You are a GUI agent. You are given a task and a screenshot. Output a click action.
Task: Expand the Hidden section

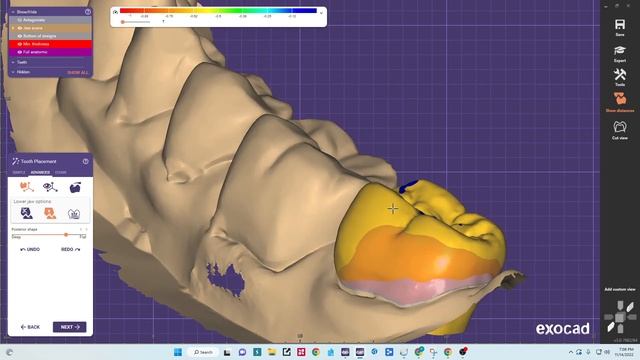pos(13,72)
